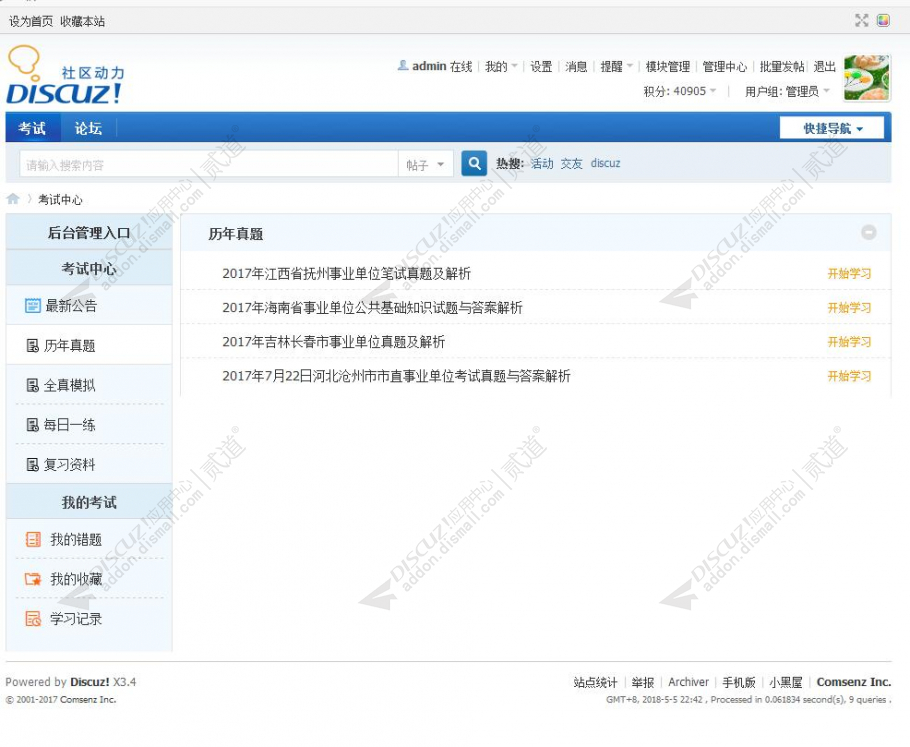
Task: Open the 快捷导航 dropdown
Action: (832, 128)
